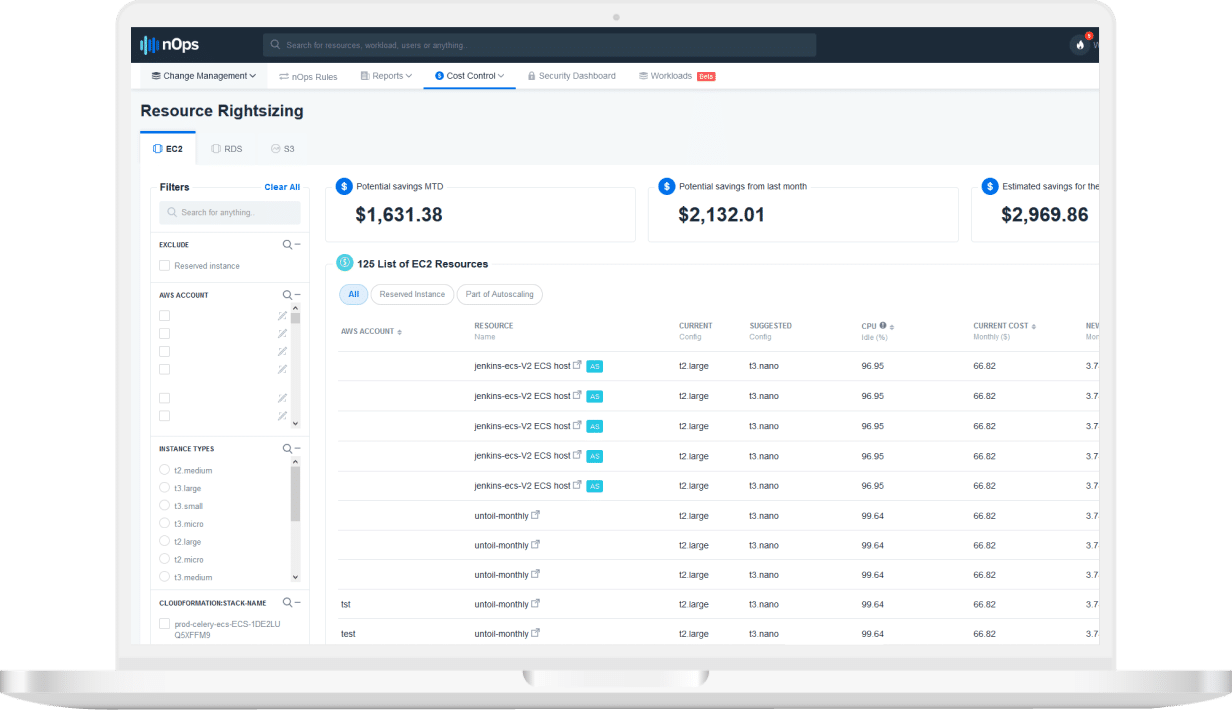
Task: Collapse the CLOUDFORMATION:STACK-NAME filter section
Action: (298, 604)
